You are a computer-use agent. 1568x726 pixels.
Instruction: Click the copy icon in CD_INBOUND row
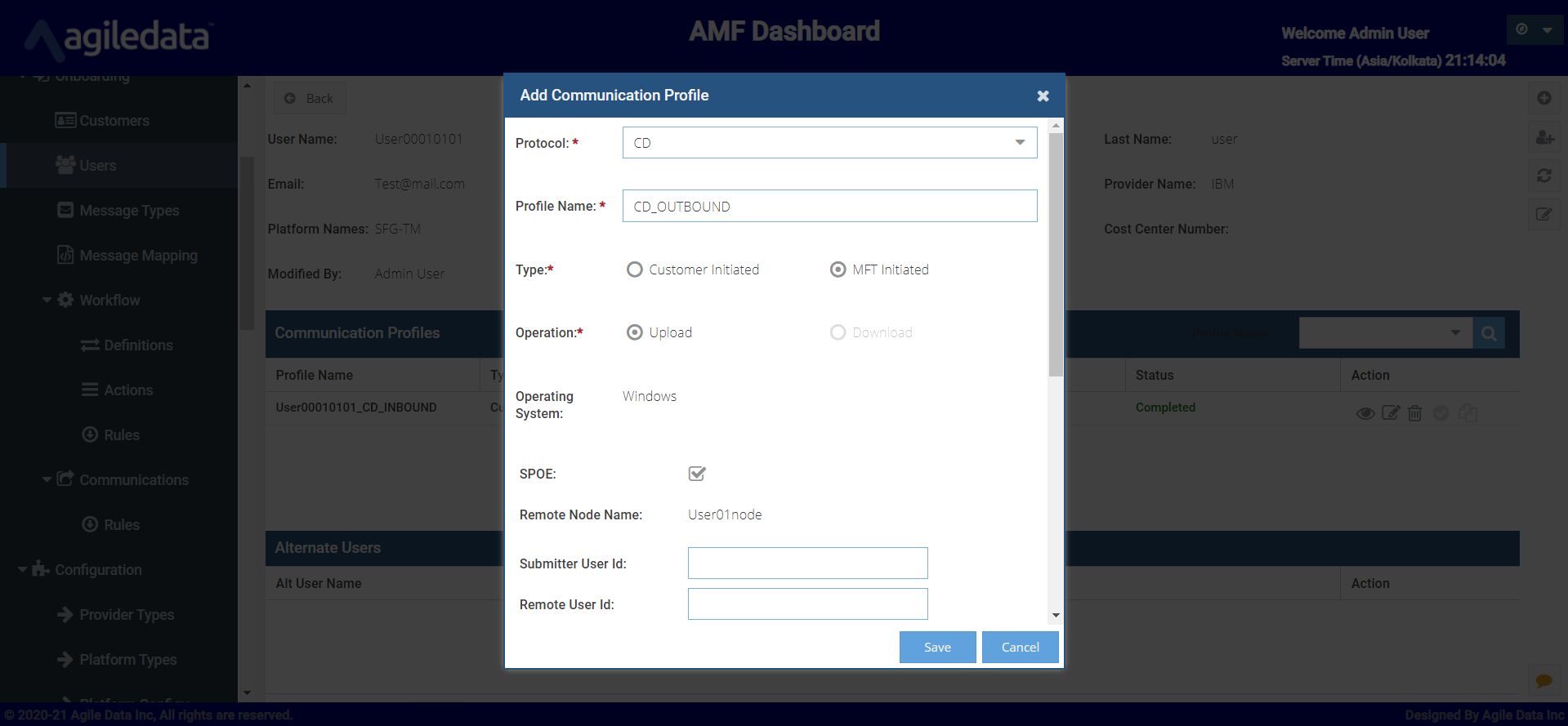(x=1467, y=413)
